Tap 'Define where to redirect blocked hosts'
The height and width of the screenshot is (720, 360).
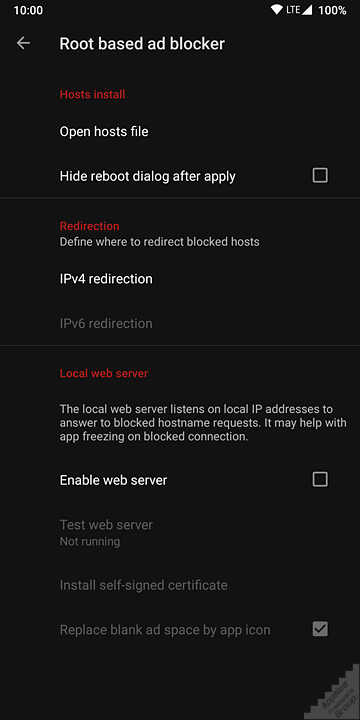point(159,242)
